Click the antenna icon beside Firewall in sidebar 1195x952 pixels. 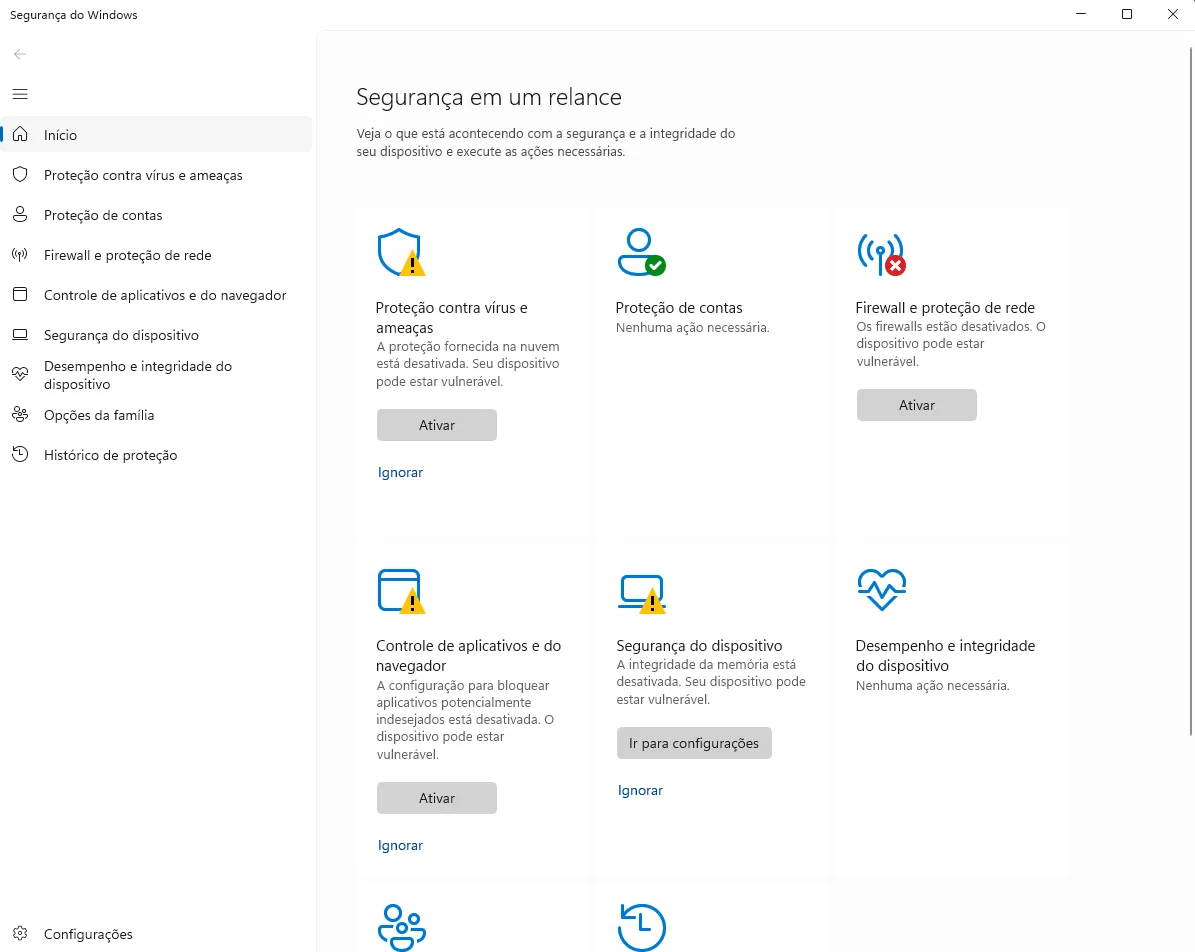[20, 255]
